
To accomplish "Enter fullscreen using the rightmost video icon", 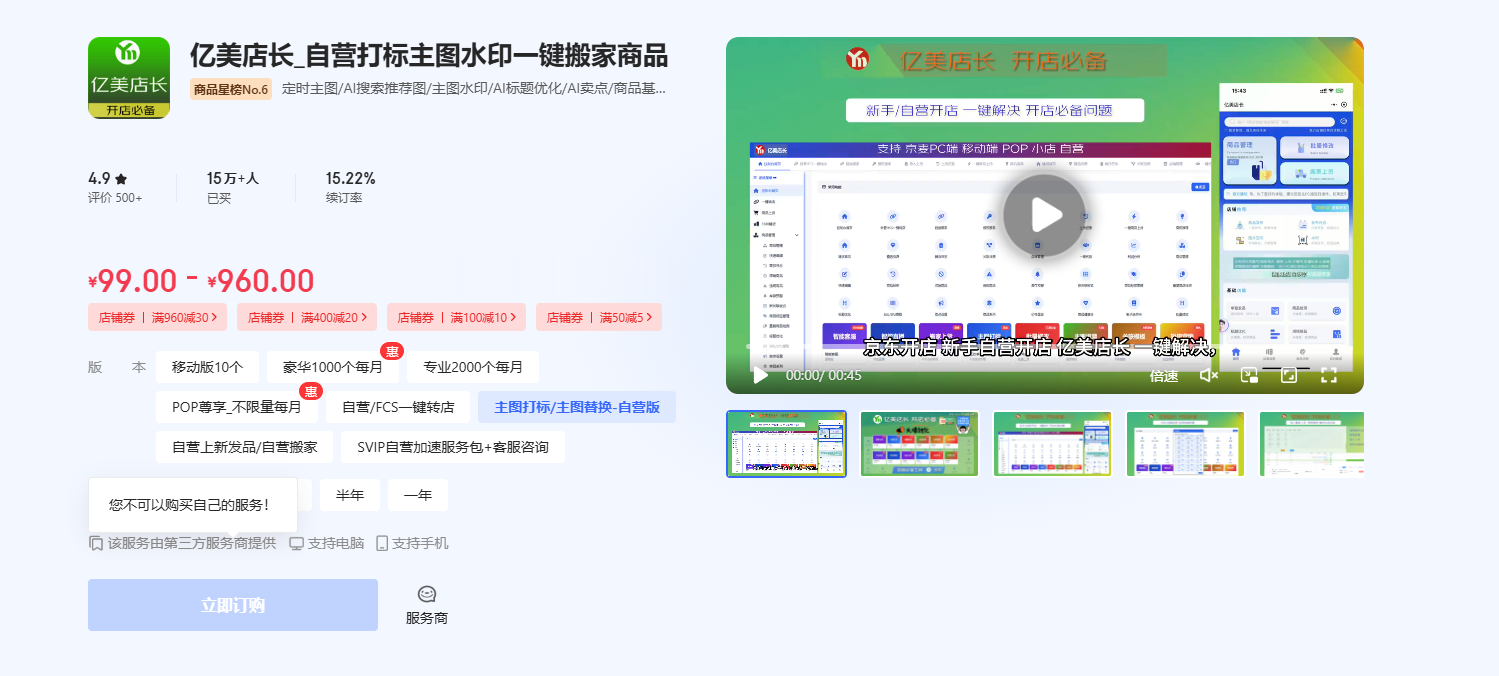I will [1329, 375].
